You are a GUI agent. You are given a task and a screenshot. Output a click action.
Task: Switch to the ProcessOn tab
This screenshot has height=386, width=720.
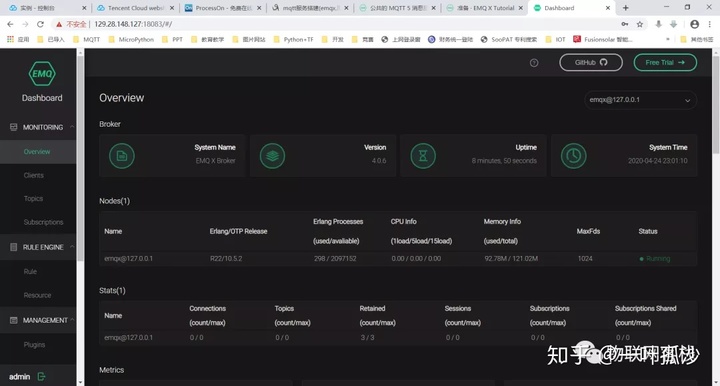223,8
